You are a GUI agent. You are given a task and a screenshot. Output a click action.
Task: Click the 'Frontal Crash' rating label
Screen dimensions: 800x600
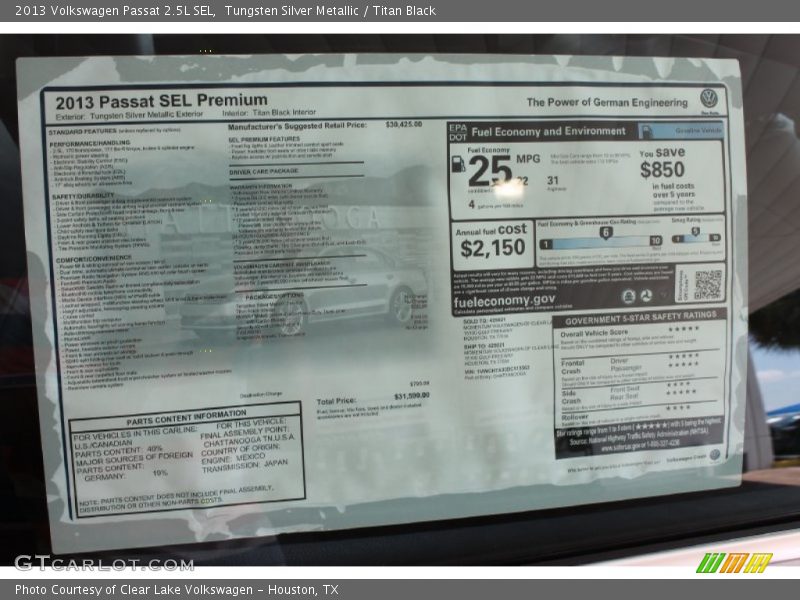(572, 367)
